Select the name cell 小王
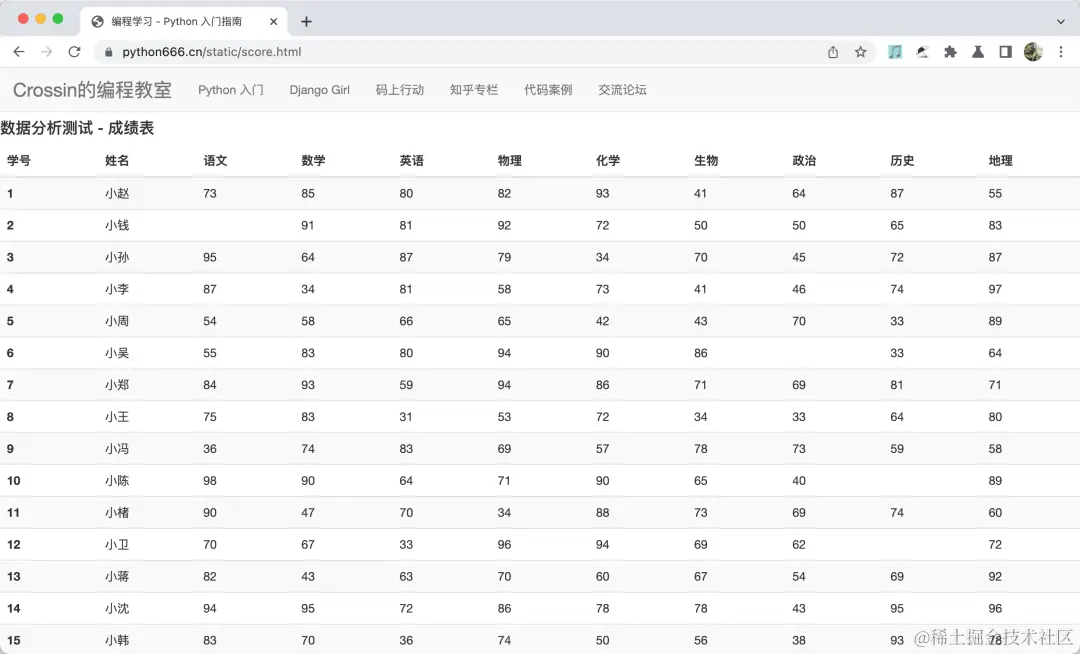This screenshot has width=1080, height=654. (x=117, y=416)
